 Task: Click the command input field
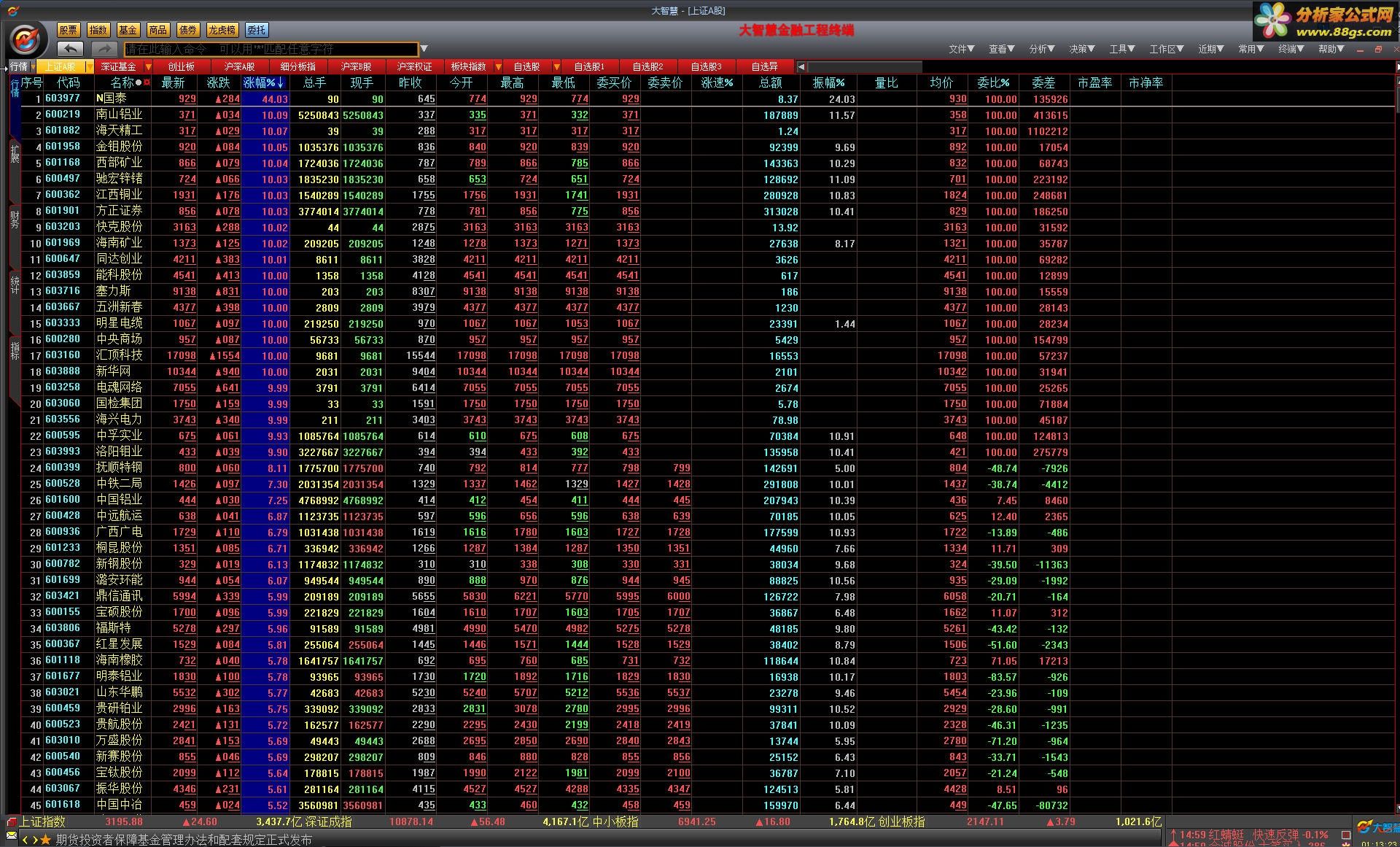tap(271, 50)
